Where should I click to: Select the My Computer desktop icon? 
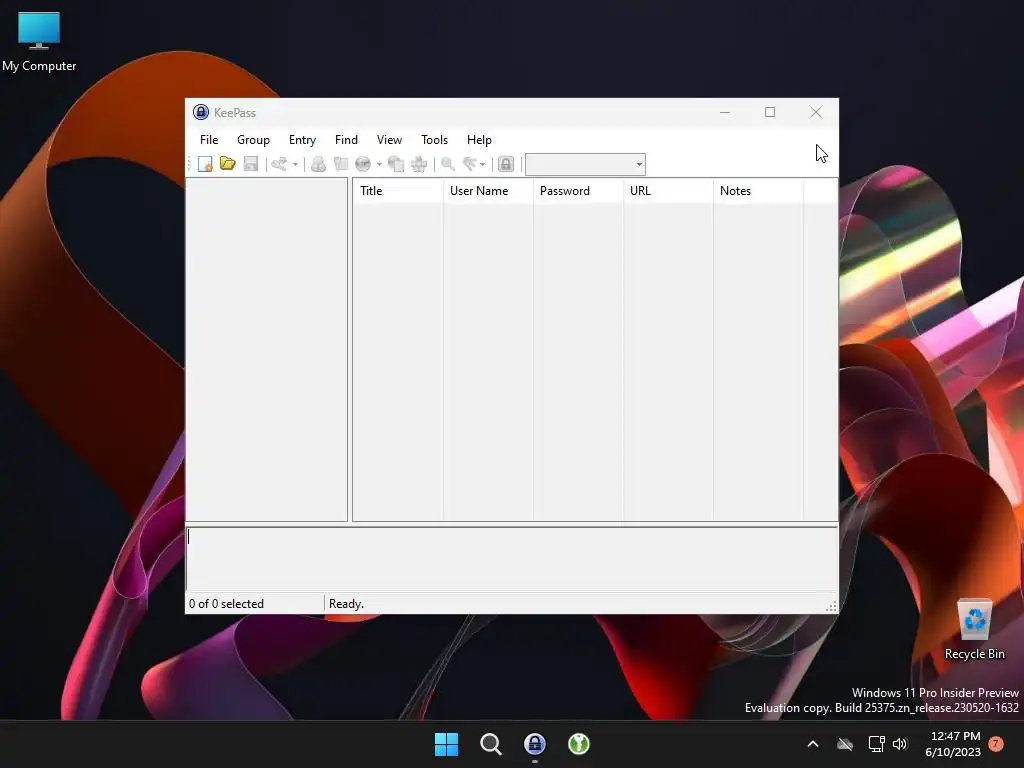[39, 41]
